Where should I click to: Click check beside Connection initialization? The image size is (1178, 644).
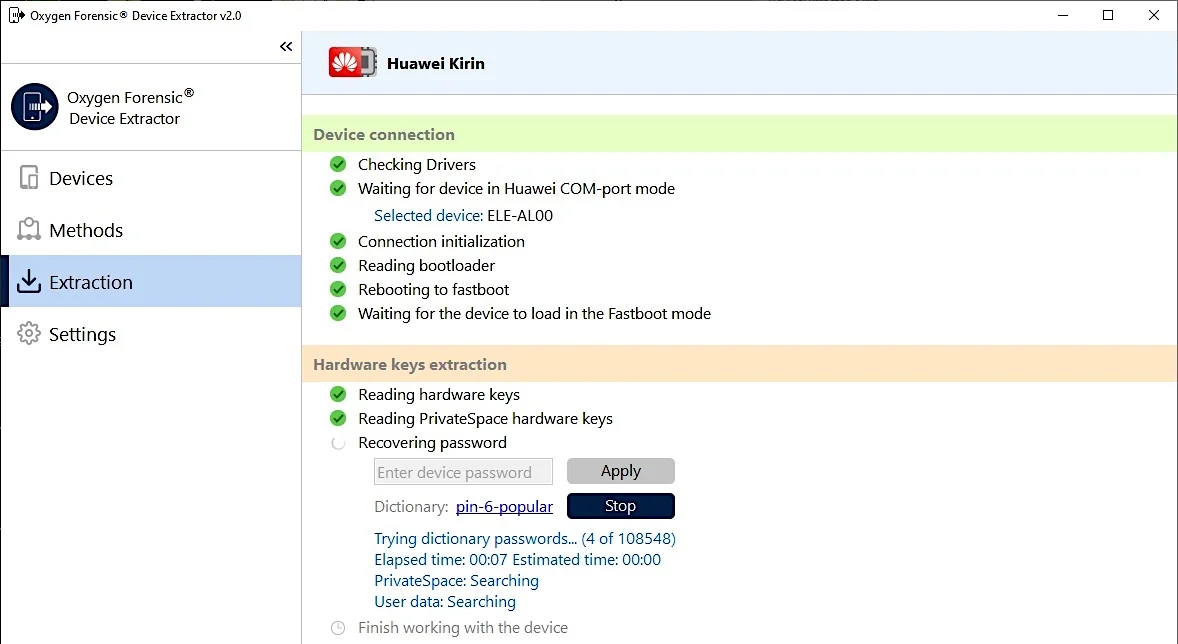click(338, 241)
